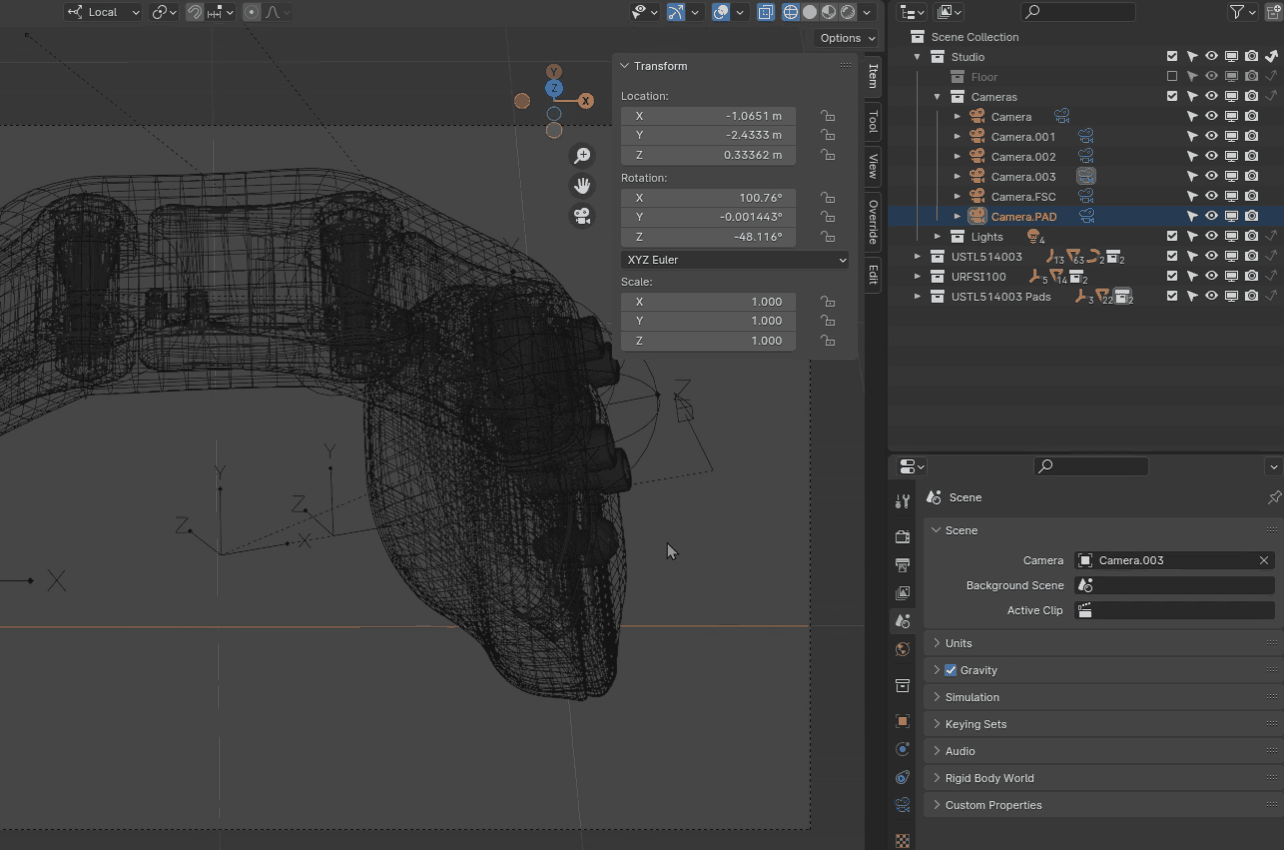Select the Render Properties tab icon
1284x850 pixels.
tap(902, 535)
